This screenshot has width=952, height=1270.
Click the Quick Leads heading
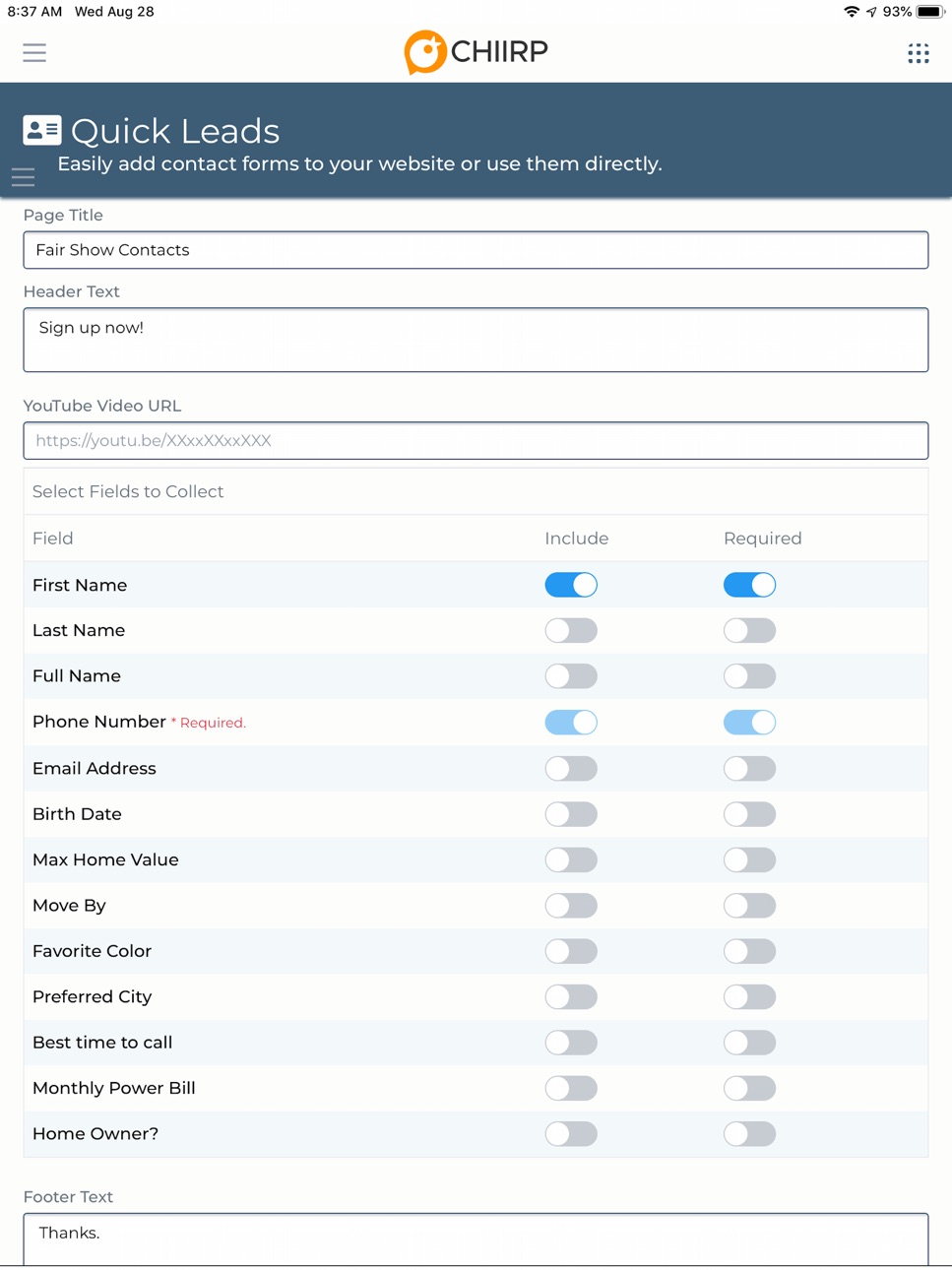[175, 131]
